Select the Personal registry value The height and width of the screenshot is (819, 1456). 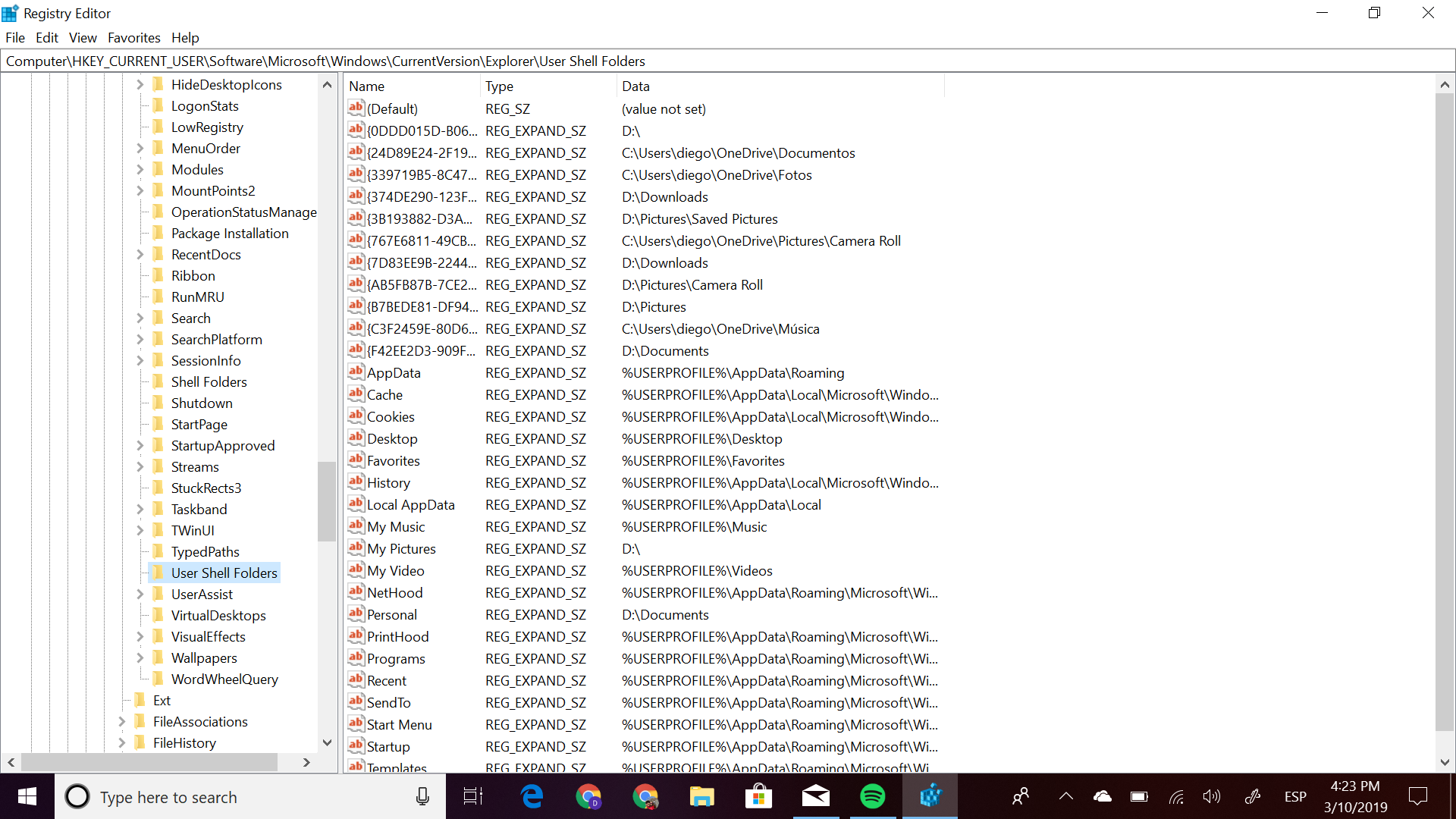tap(391, 614)
